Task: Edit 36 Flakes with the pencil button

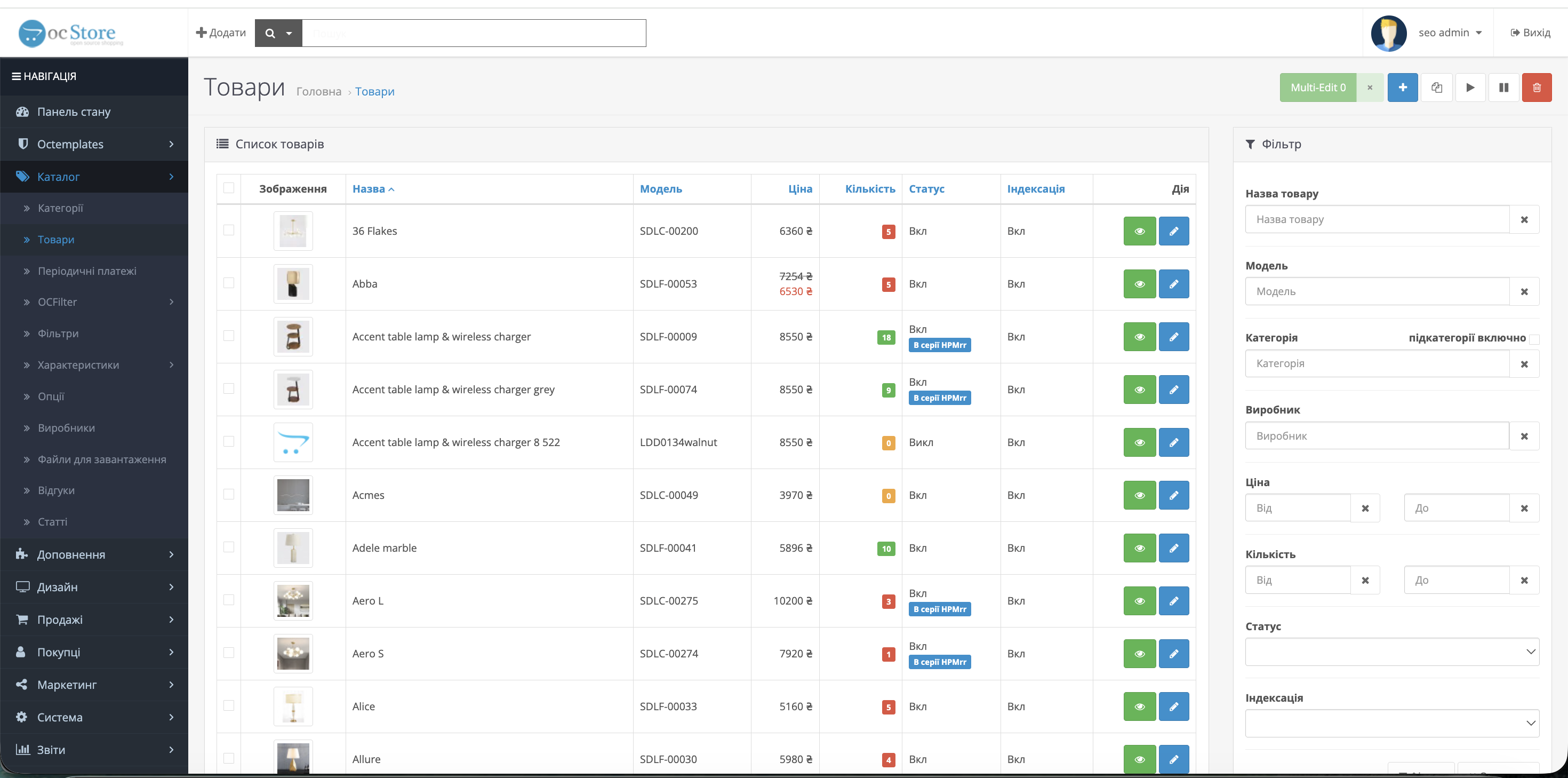Action: point(1173,231)
